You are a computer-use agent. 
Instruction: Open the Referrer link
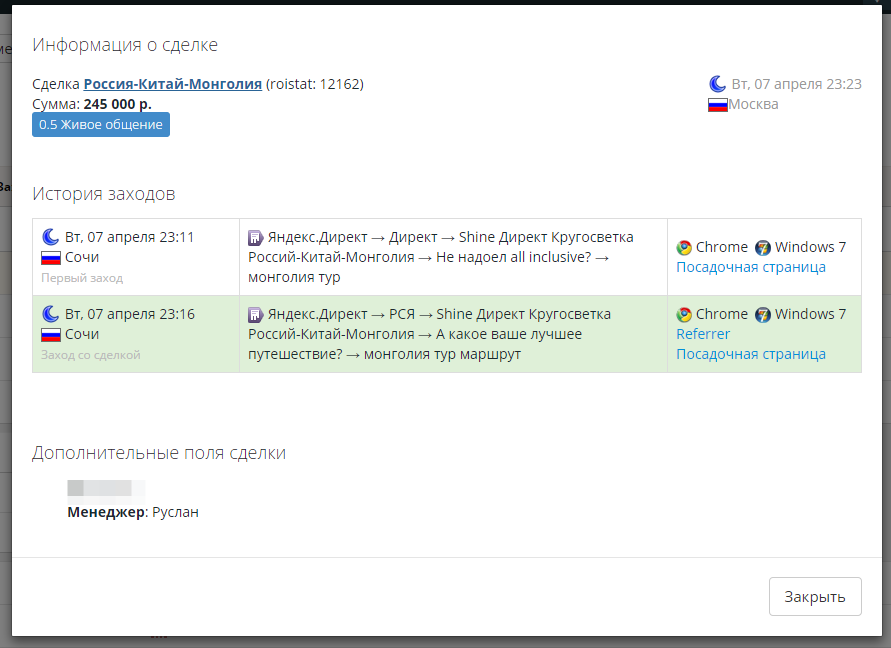tap(703, 334)
